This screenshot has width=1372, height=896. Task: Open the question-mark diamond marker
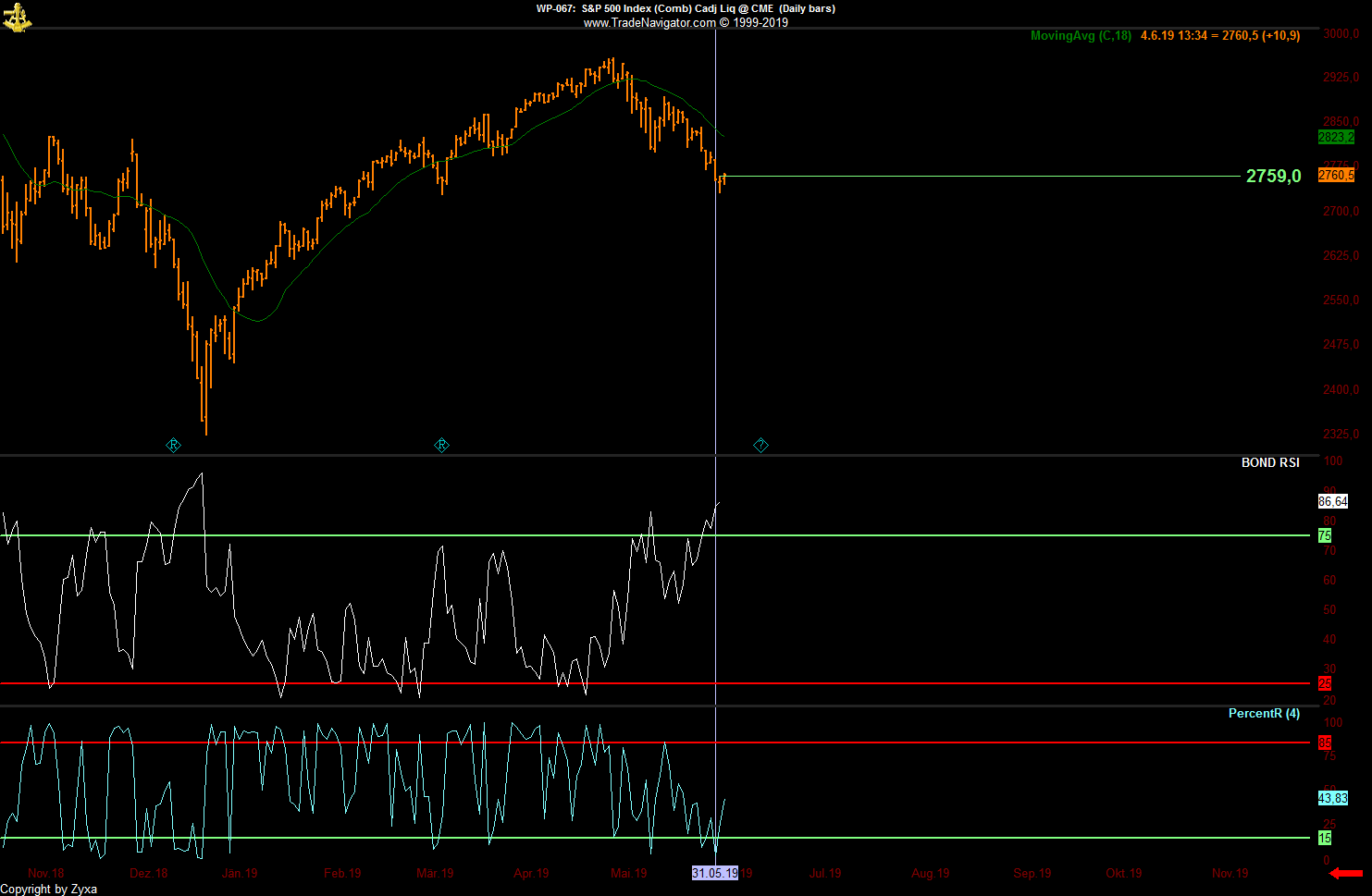point(760,446)
